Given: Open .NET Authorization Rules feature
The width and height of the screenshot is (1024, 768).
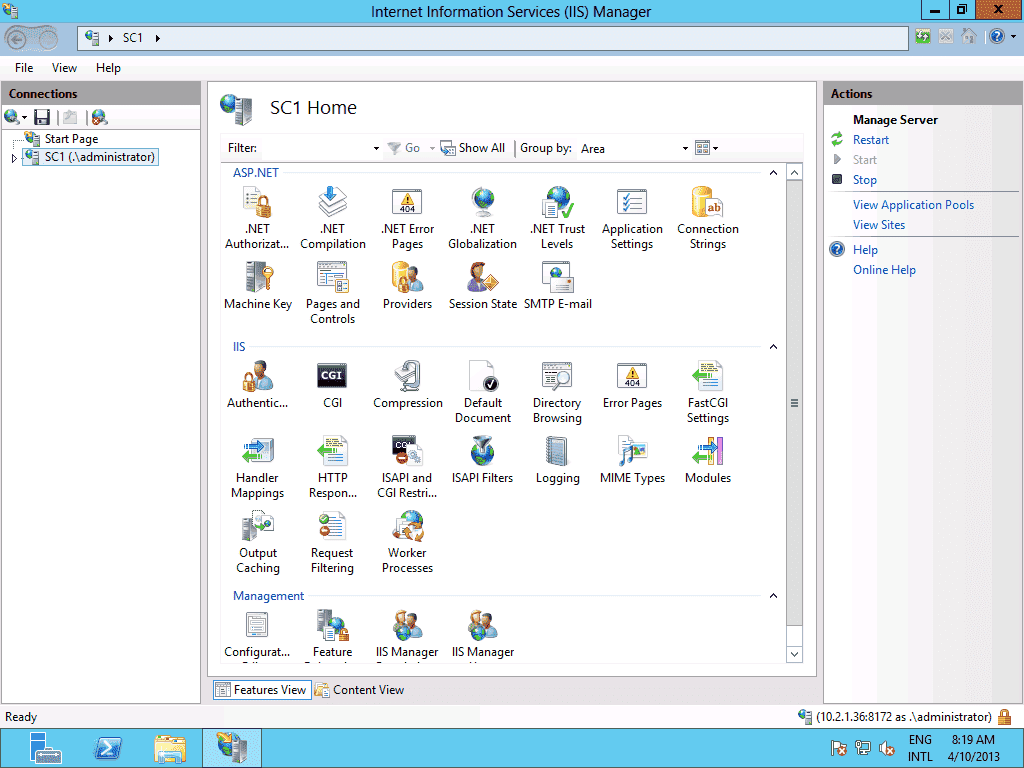Looking at the screenshot, I should [257, 217].
